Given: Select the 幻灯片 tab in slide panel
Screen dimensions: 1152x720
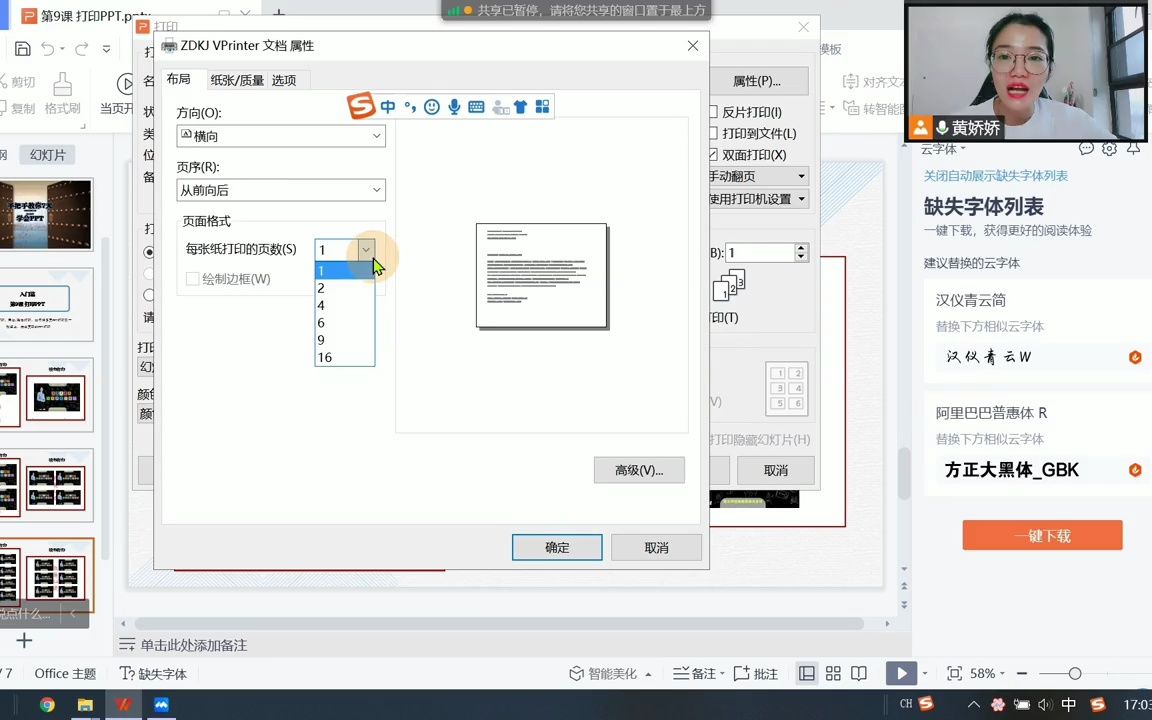Looking at the screenshot, I should coord(48,155).
